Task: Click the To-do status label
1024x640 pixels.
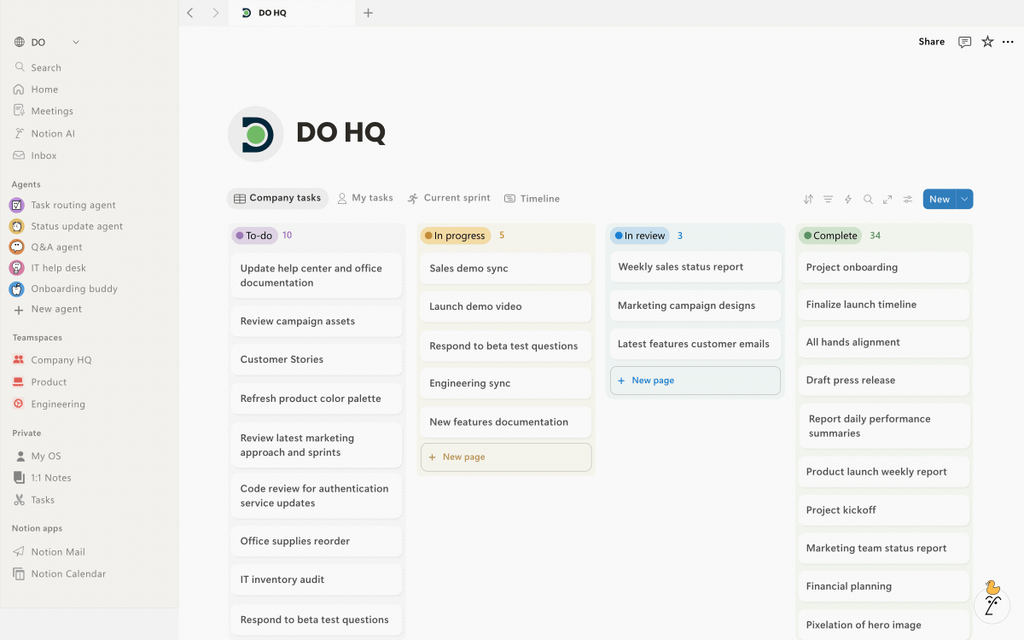Action: [x=255, y=236]
